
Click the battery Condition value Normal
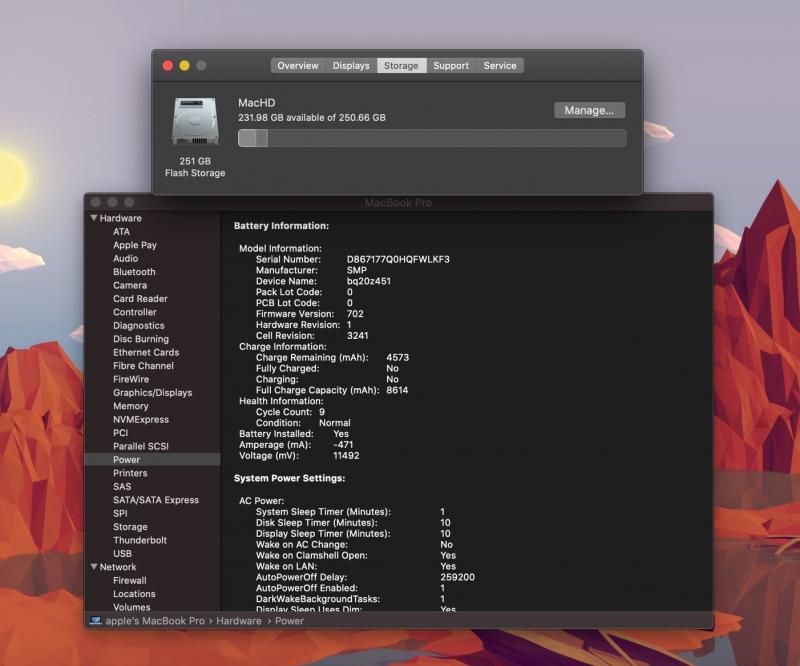(335, 423)
